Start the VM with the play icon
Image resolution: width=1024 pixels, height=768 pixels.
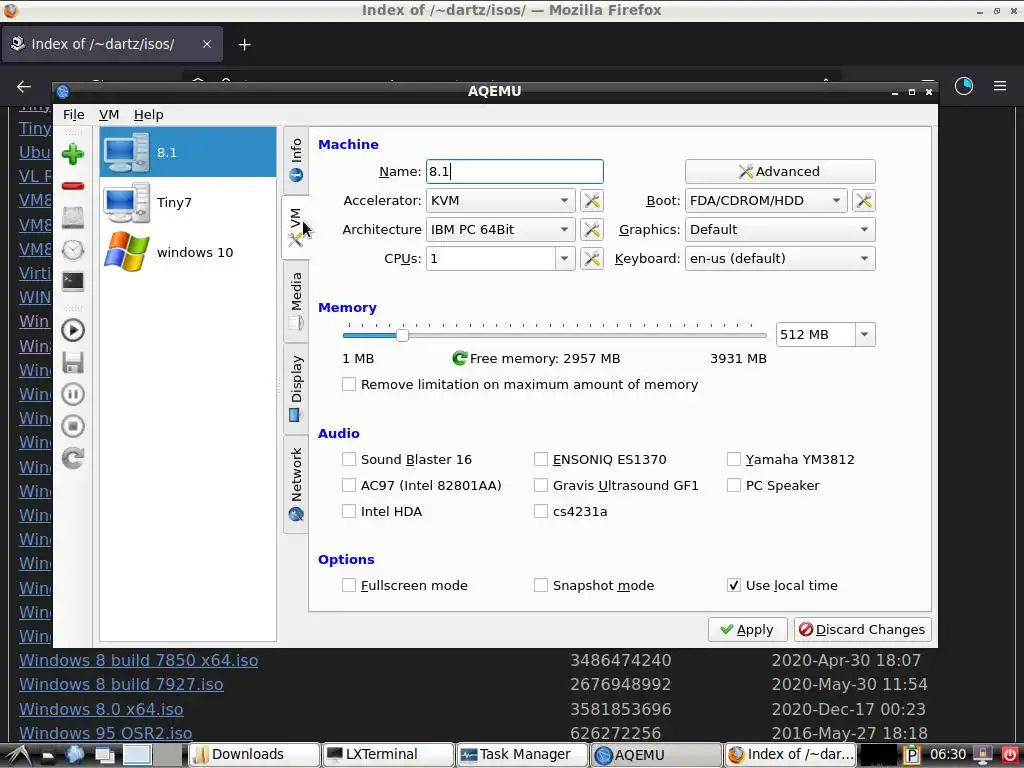72,330
